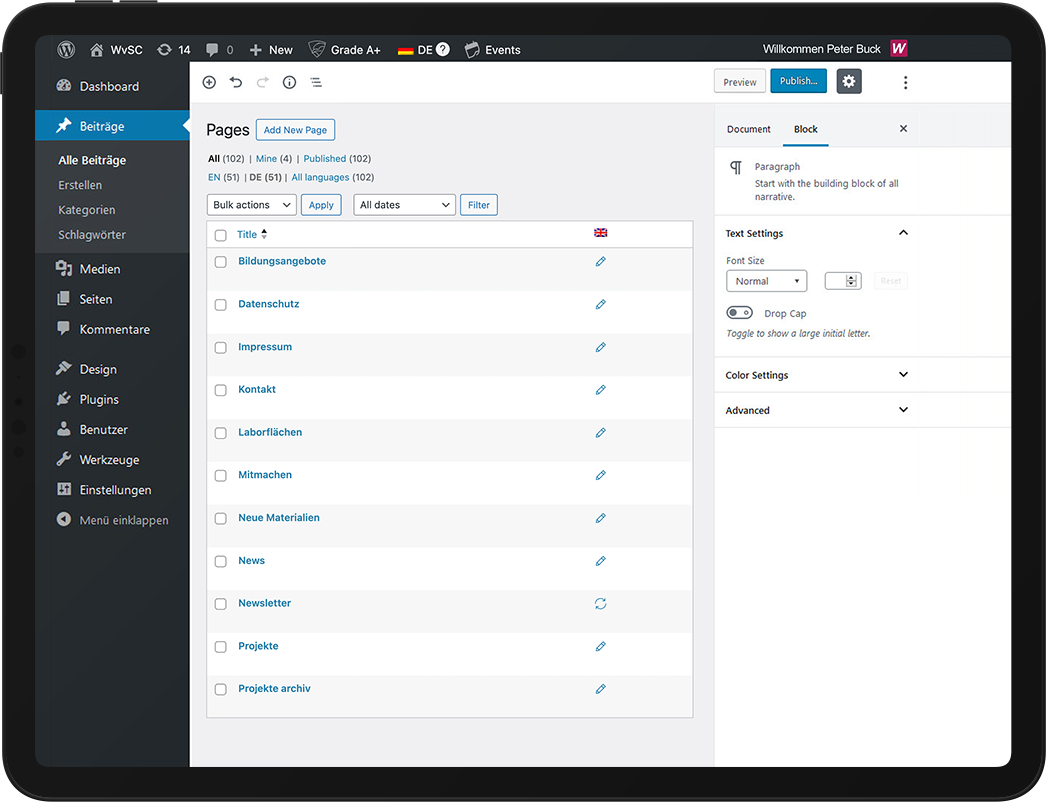Toggle the settings gear button
Image resolution: width=1046 pixels, height=802 pixels.
pos(849,81)
